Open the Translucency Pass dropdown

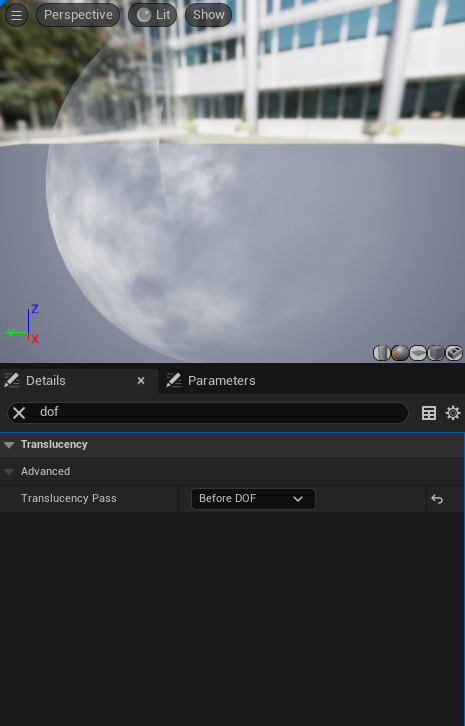(x=253, y=499)
